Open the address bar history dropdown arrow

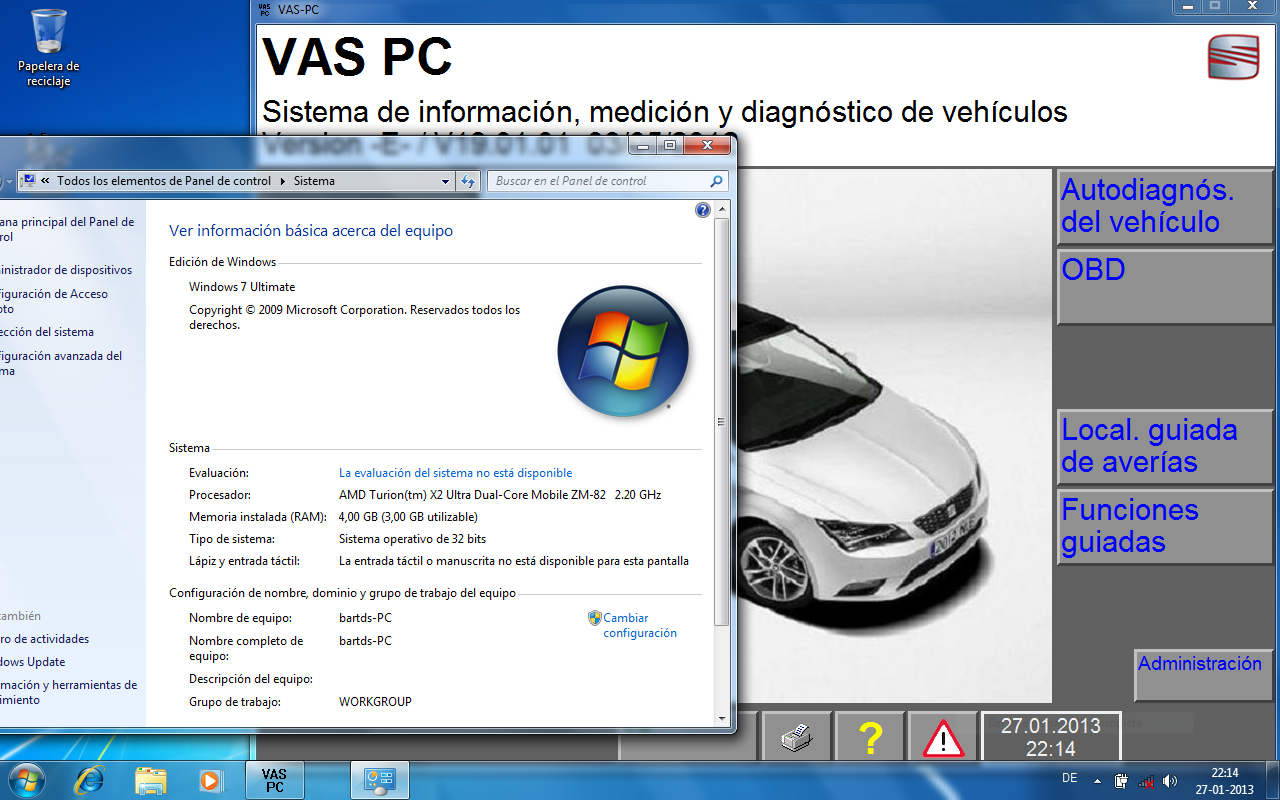(x=446, y=181)
